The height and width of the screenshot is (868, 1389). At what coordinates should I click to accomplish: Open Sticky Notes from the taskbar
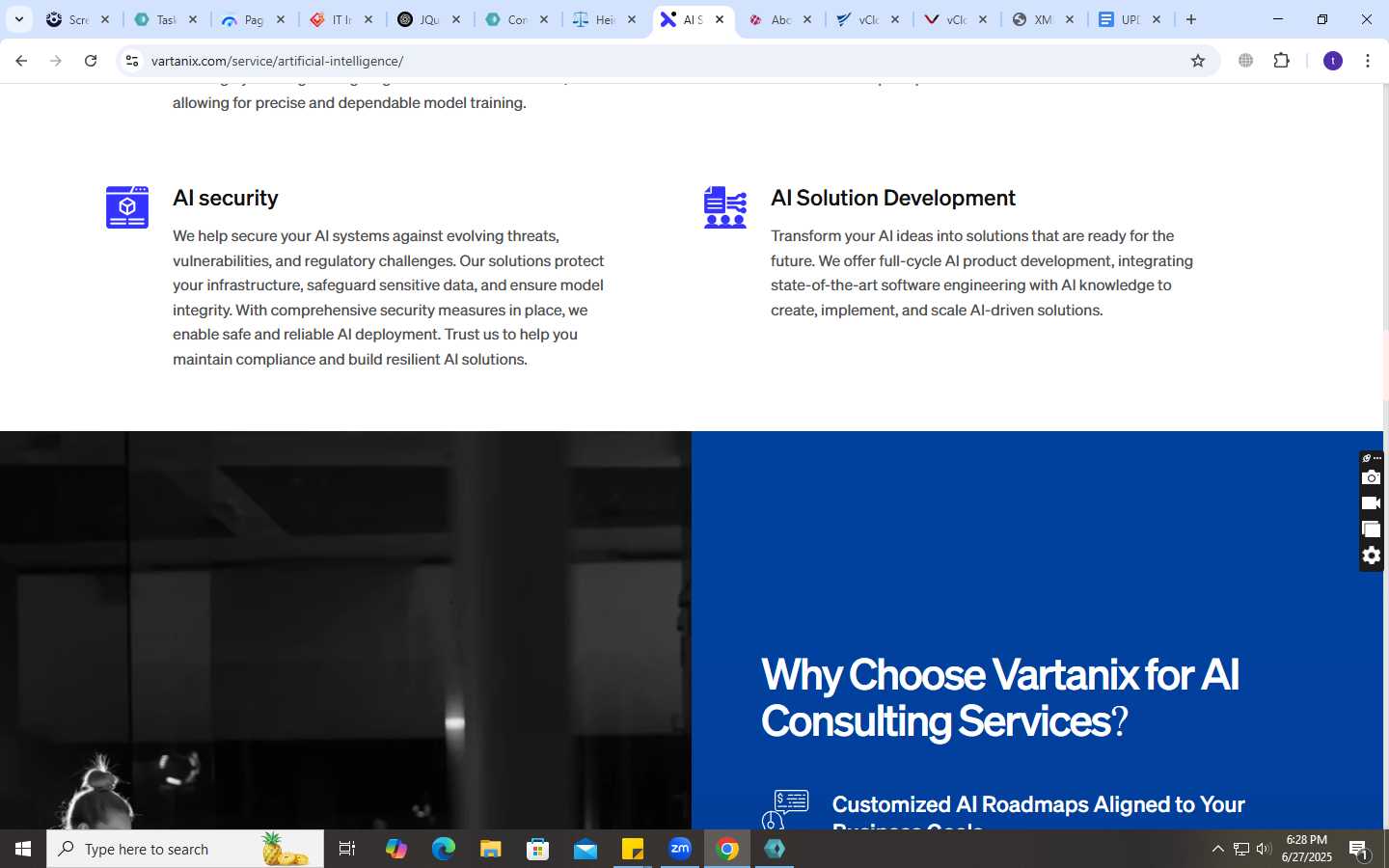(x=633, y=849)
